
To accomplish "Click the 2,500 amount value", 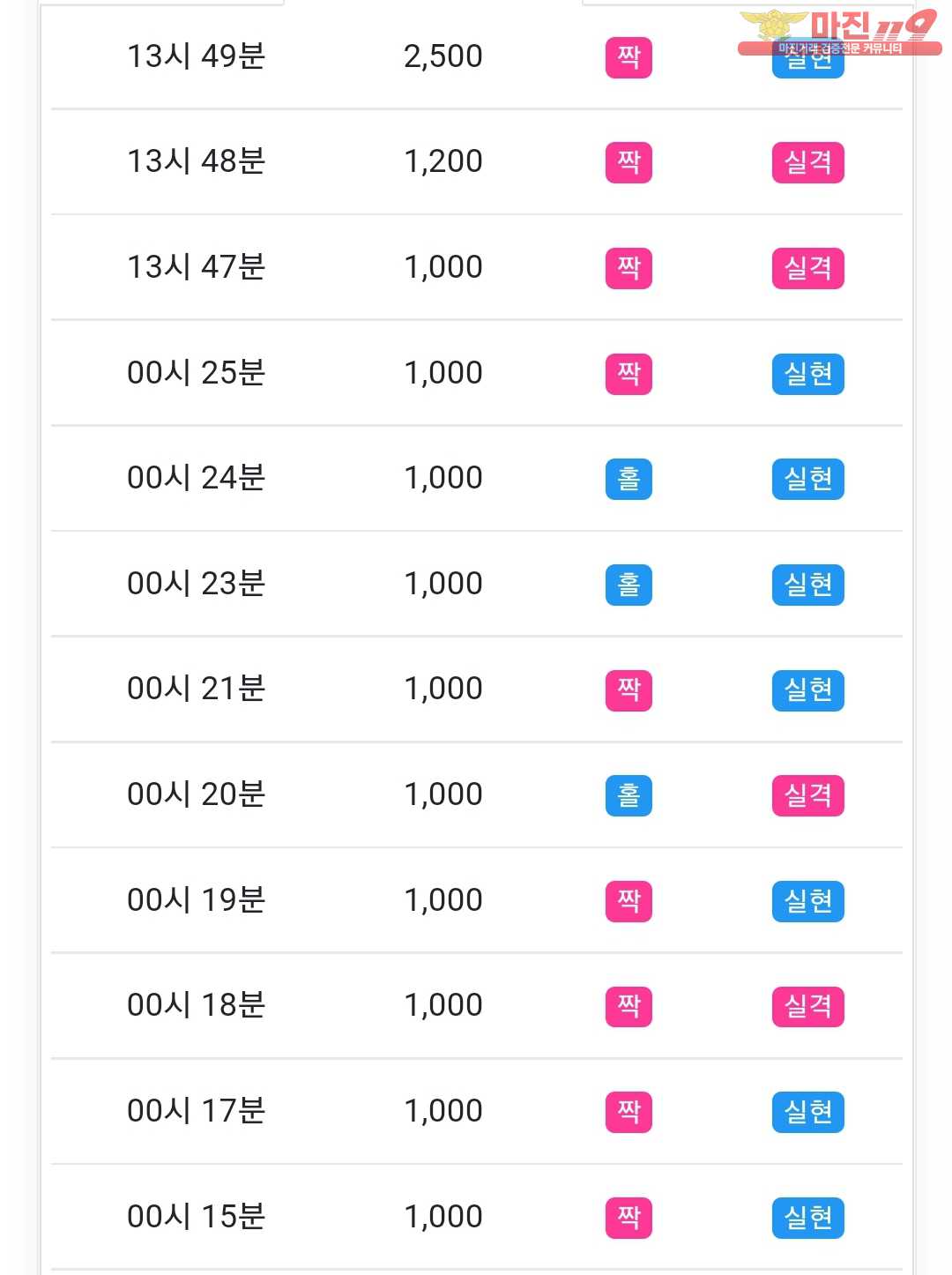I will 443,56.
